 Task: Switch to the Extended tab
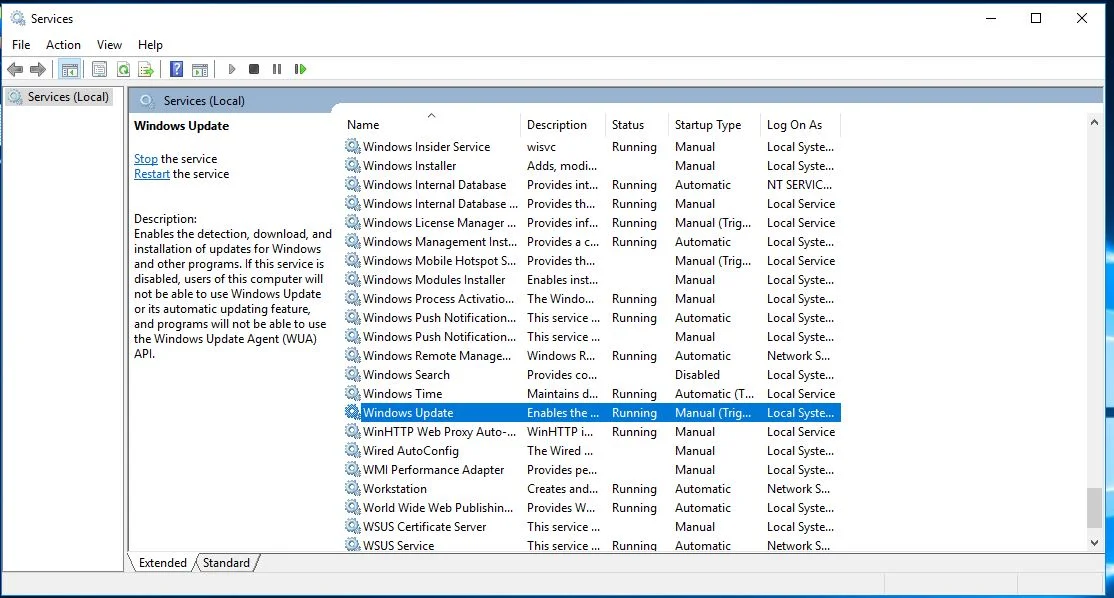coord(163,562)
